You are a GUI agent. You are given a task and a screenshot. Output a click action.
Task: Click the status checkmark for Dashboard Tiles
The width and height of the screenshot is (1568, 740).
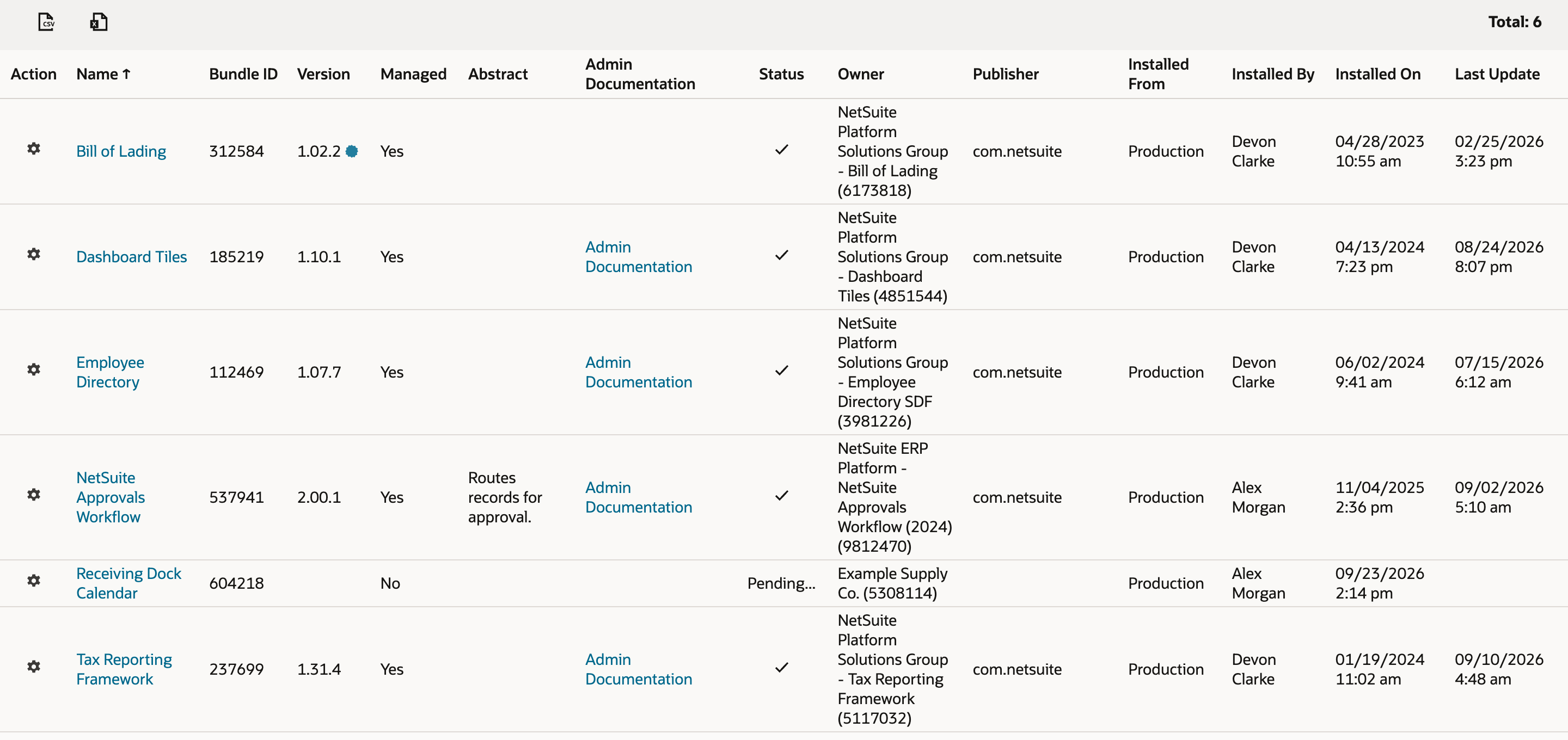pos(782,256)
